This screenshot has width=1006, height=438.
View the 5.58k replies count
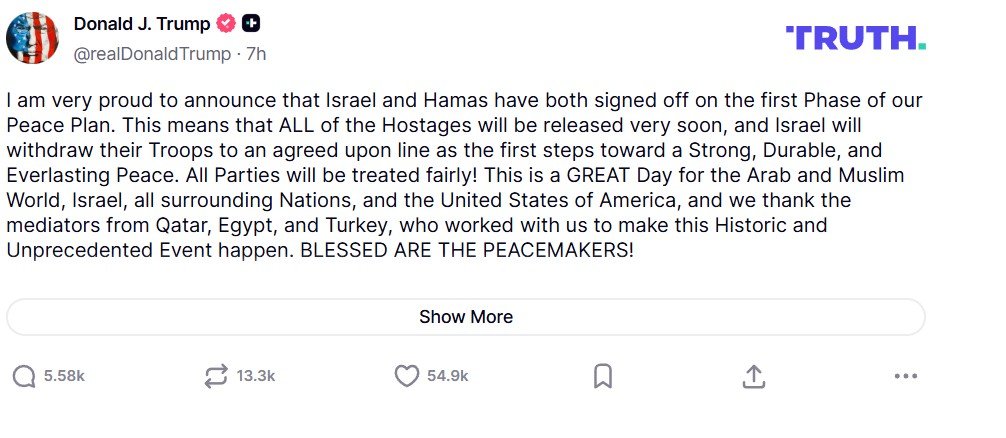pyautogui.click(x=64, y=376)
